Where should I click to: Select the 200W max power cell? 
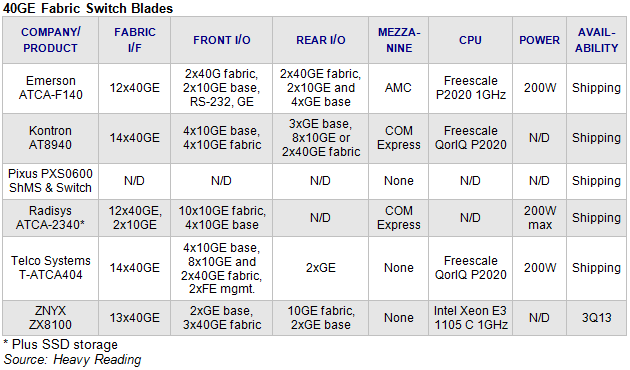click(x=539, y=218)
